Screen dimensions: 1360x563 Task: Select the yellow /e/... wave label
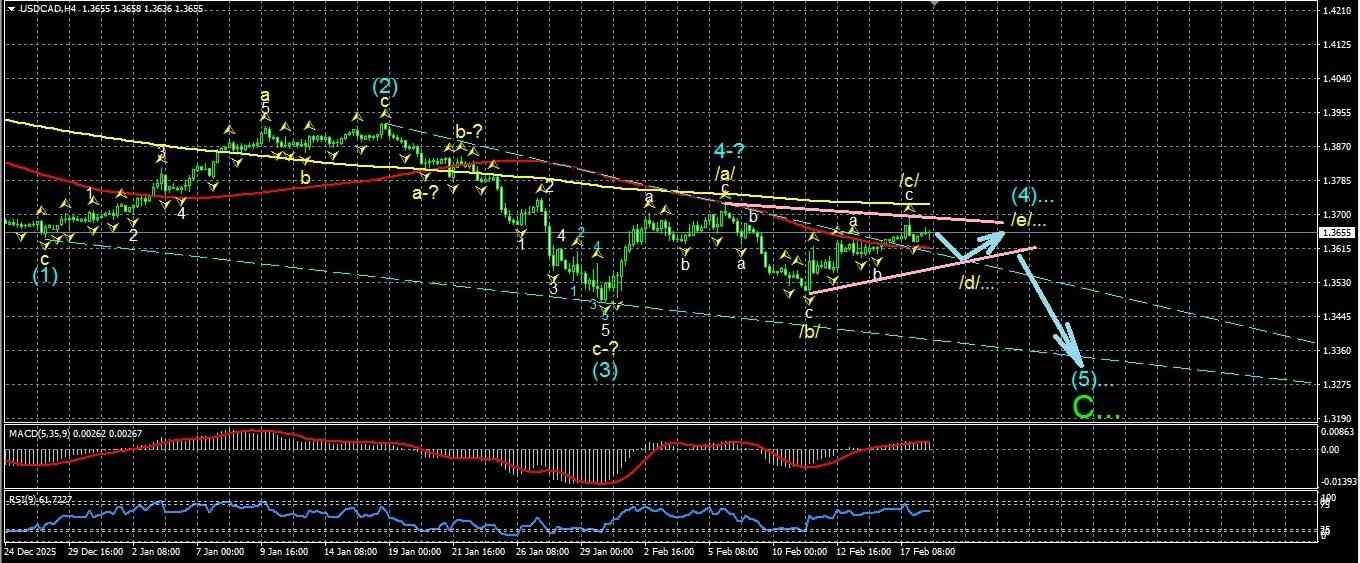coord(1029,220)
